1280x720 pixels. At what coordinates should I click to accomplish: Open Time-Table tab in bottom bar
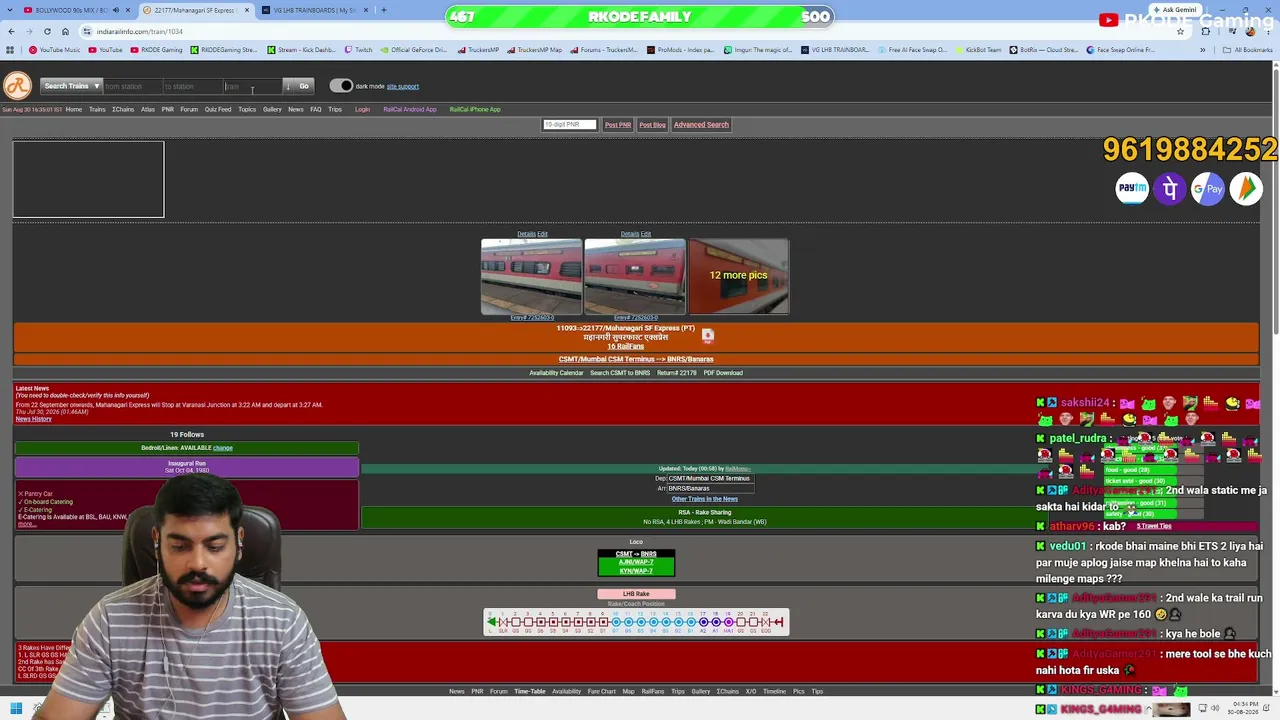[x=530, y=691]
